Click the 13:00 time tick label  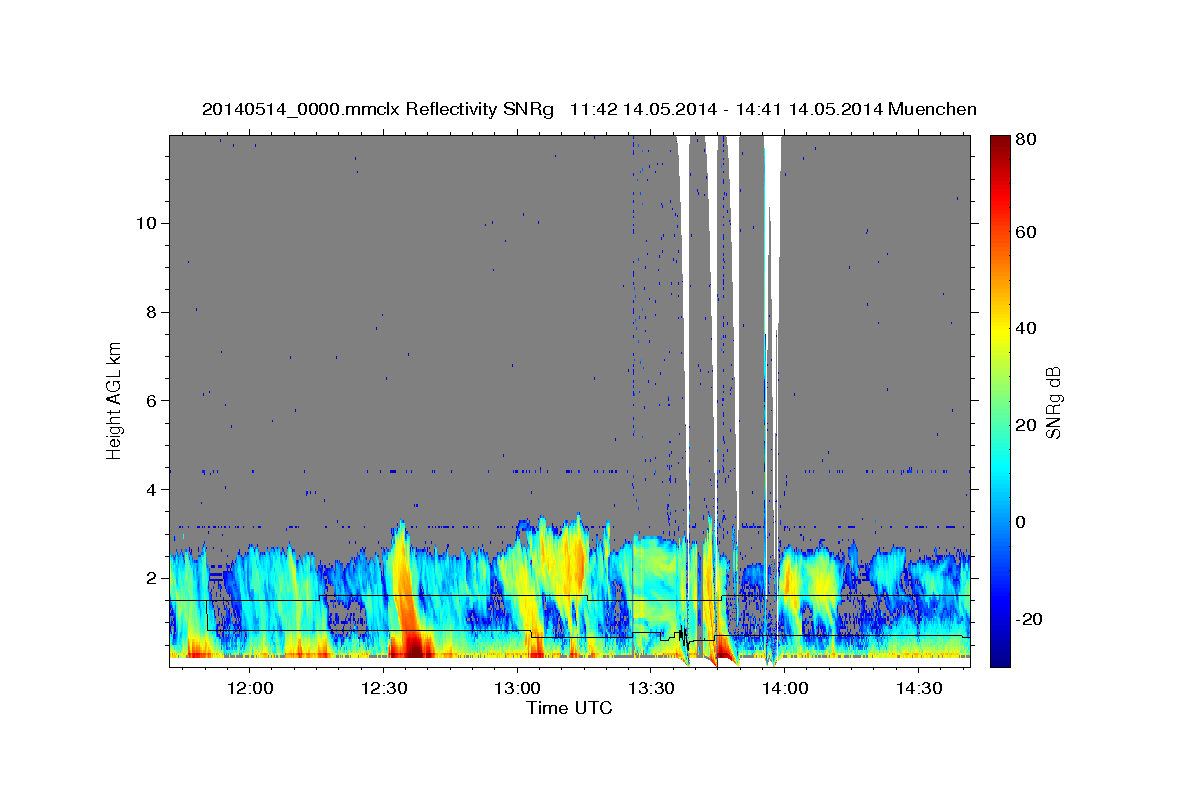pos(516,688)
